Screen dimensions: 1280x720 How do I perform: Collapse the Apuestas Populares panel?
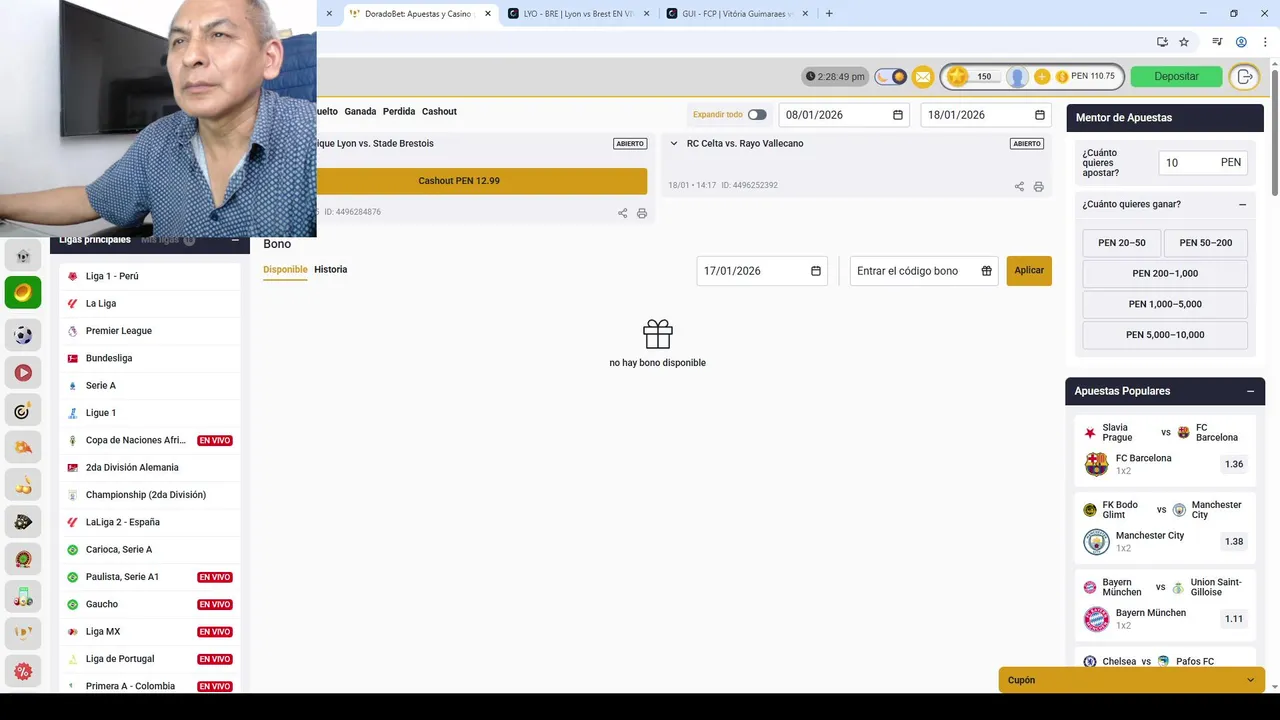[1250, 391]
